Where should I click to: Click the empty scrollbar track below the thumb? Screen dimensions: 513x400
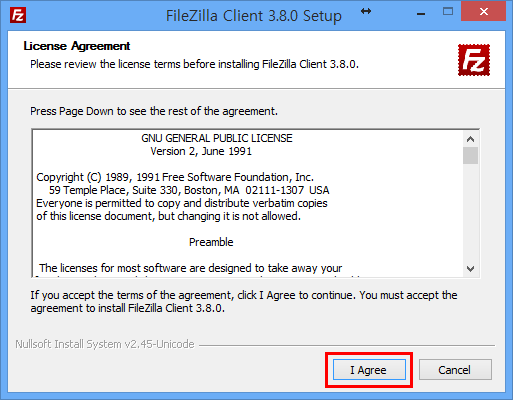(470, 213)
